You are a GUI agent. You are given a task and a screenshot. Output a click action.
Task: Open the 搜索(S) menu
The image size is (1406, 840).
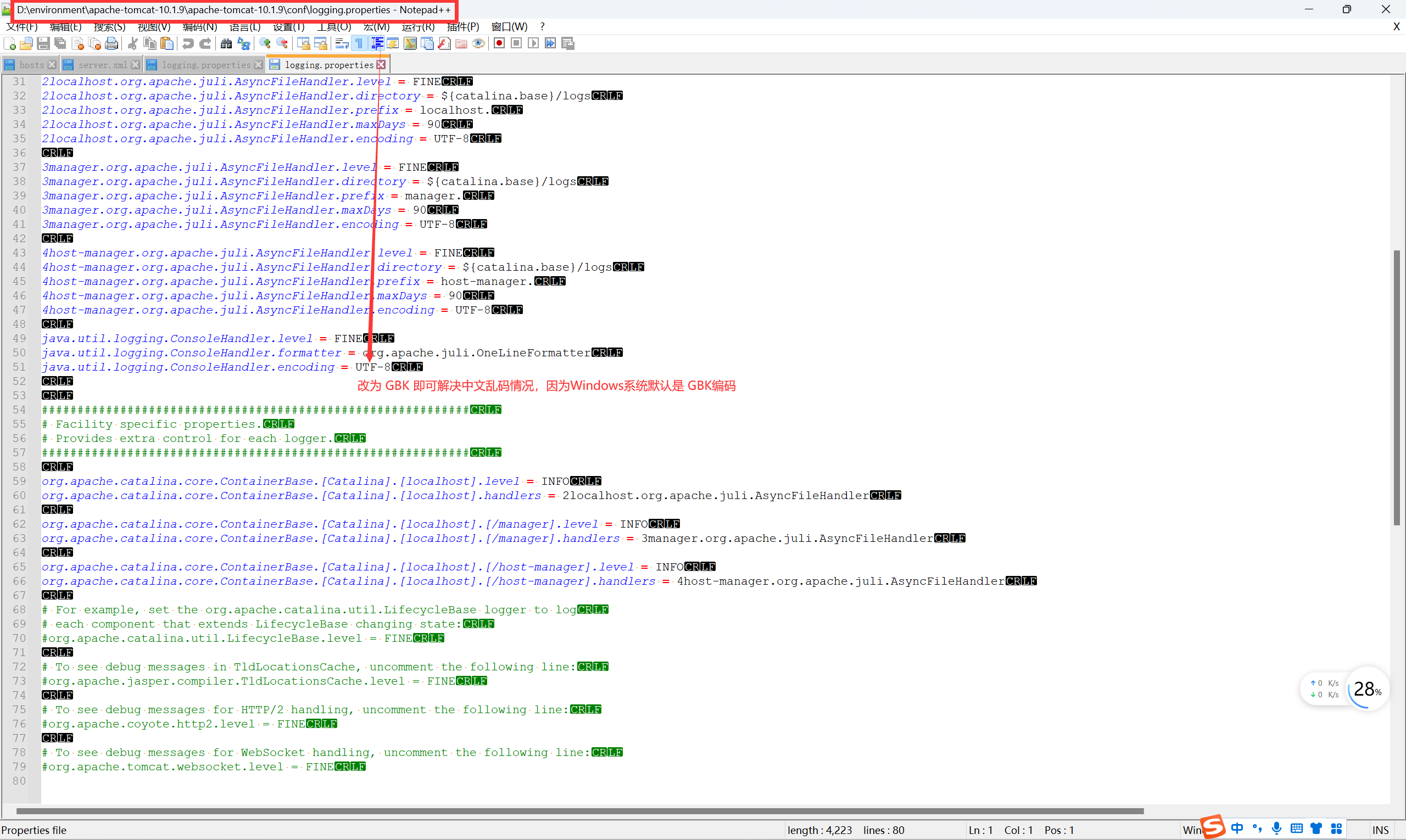point(109,26)
